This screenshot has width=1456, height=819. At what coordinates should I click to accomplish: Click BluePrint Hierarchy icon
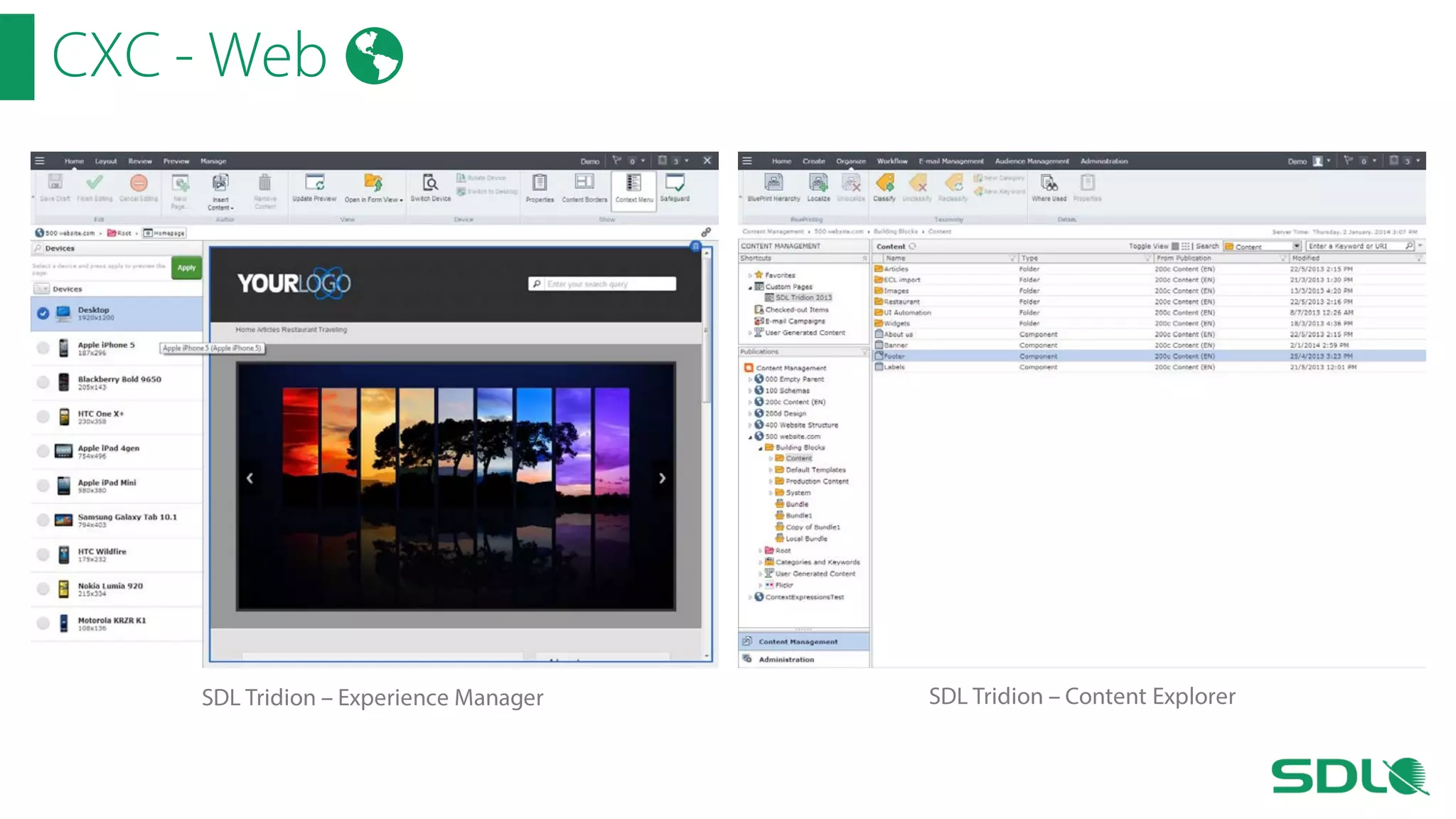(x=773, y=183)
